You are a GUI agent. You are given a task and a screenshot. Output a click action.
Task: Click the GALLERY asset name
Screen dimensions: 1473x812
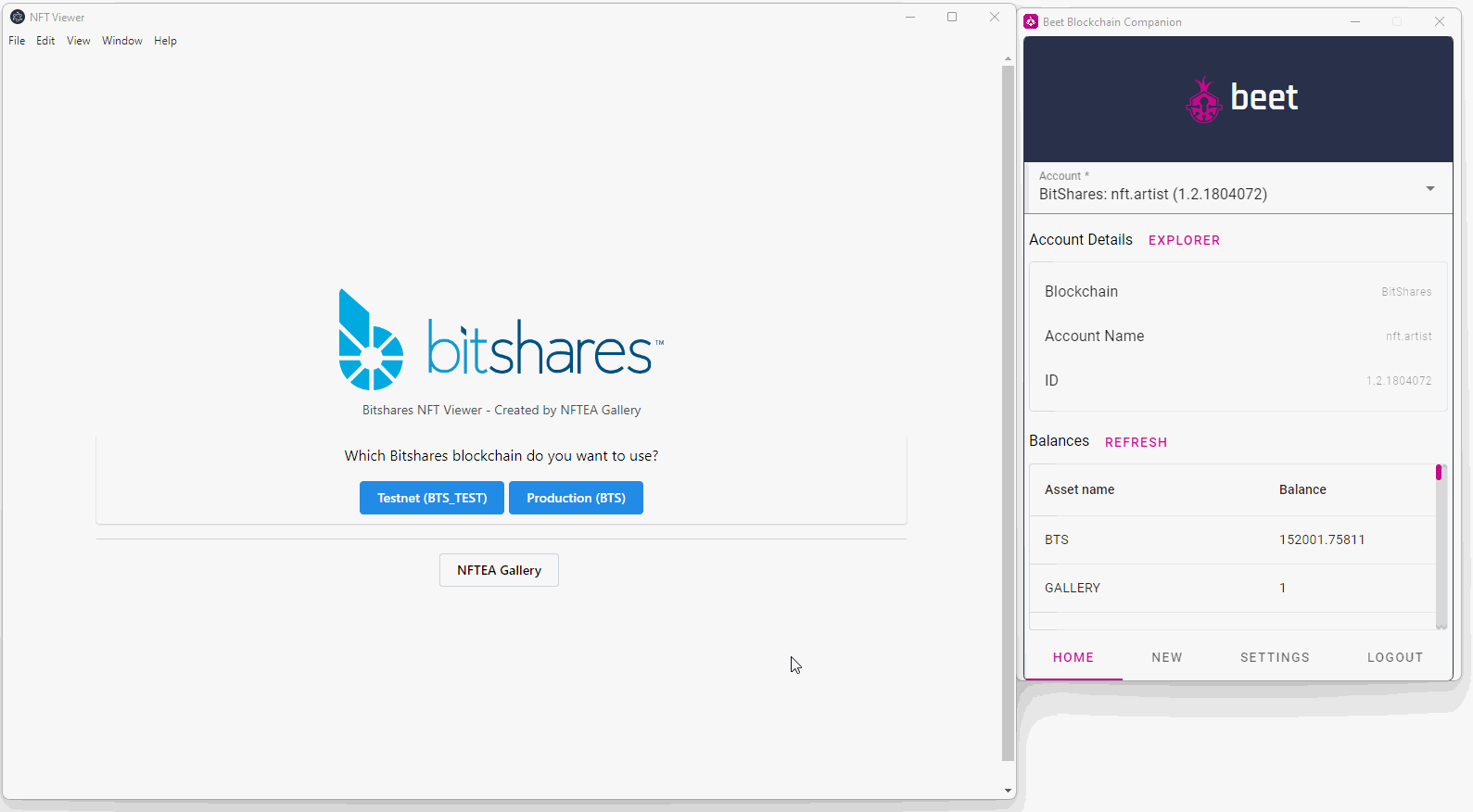tap(1073, 588)
